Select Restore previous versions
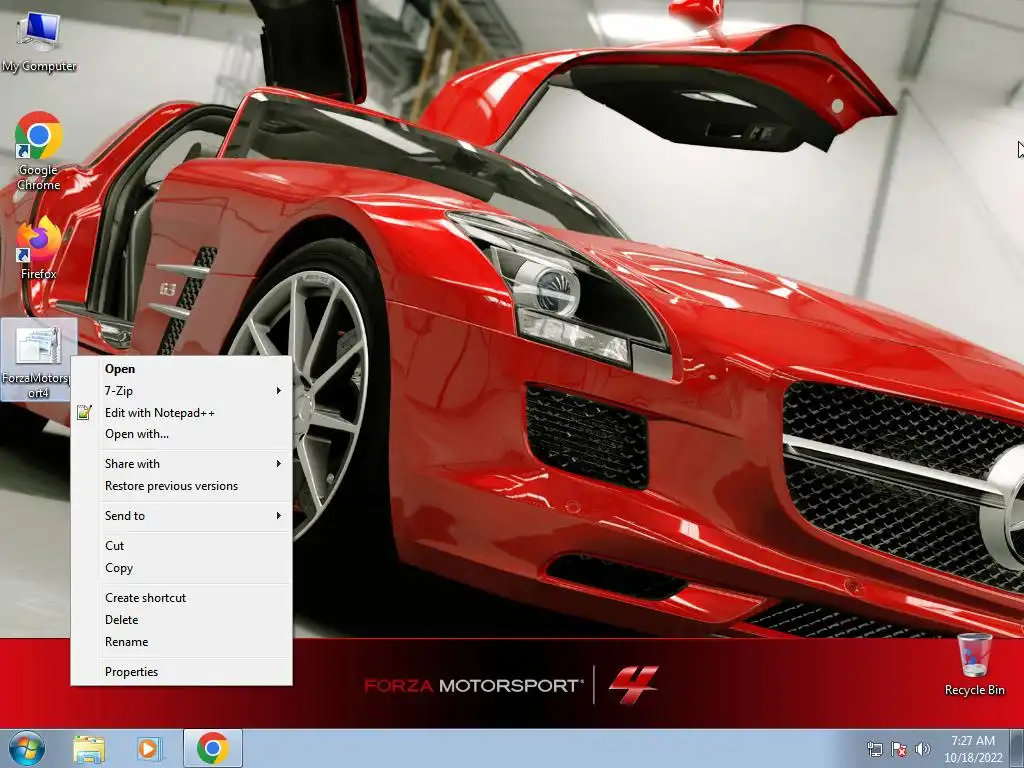The width and height of the screenshot is (1024, 768). [x=182, y=486]
